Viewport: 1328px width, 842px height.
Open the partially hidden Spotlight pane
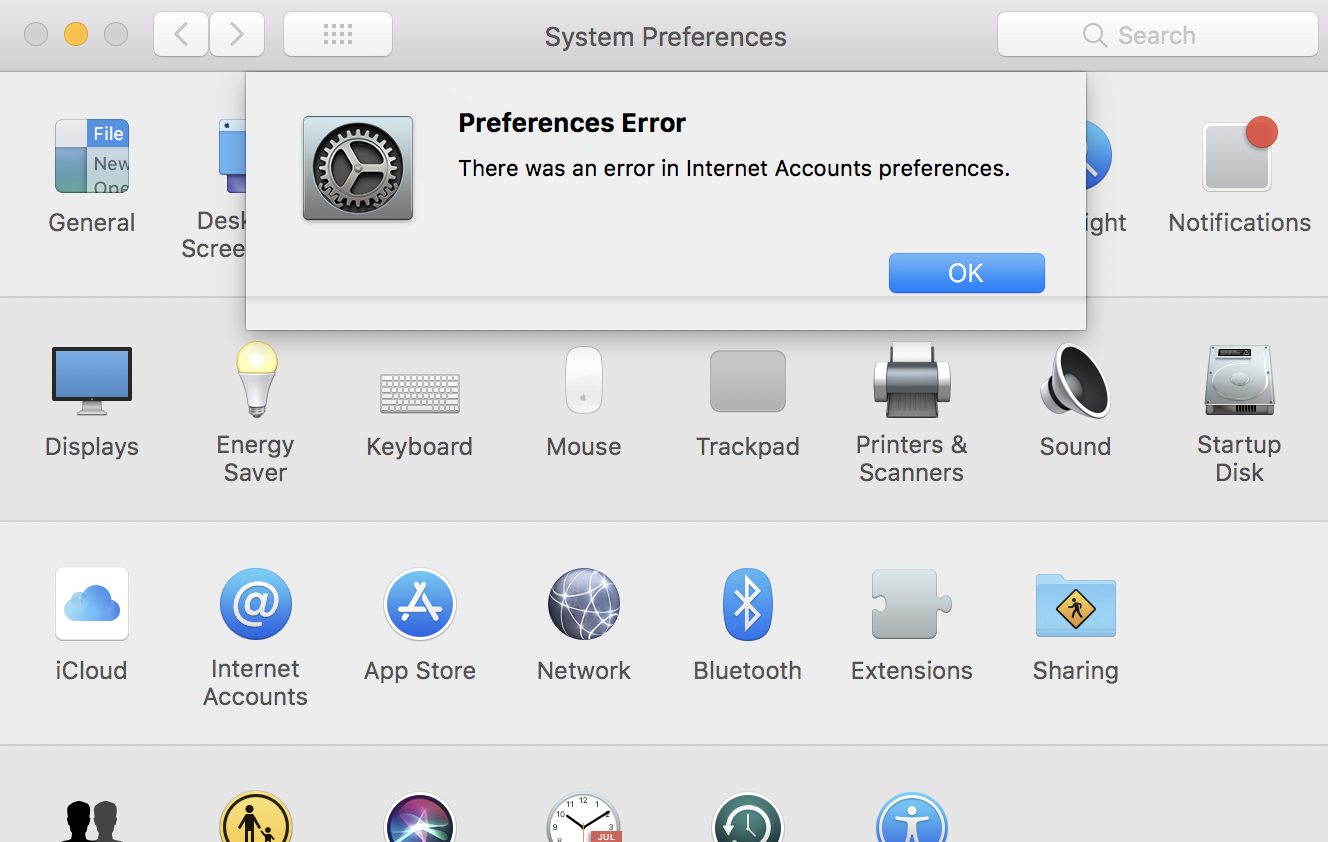[1099, 157]
